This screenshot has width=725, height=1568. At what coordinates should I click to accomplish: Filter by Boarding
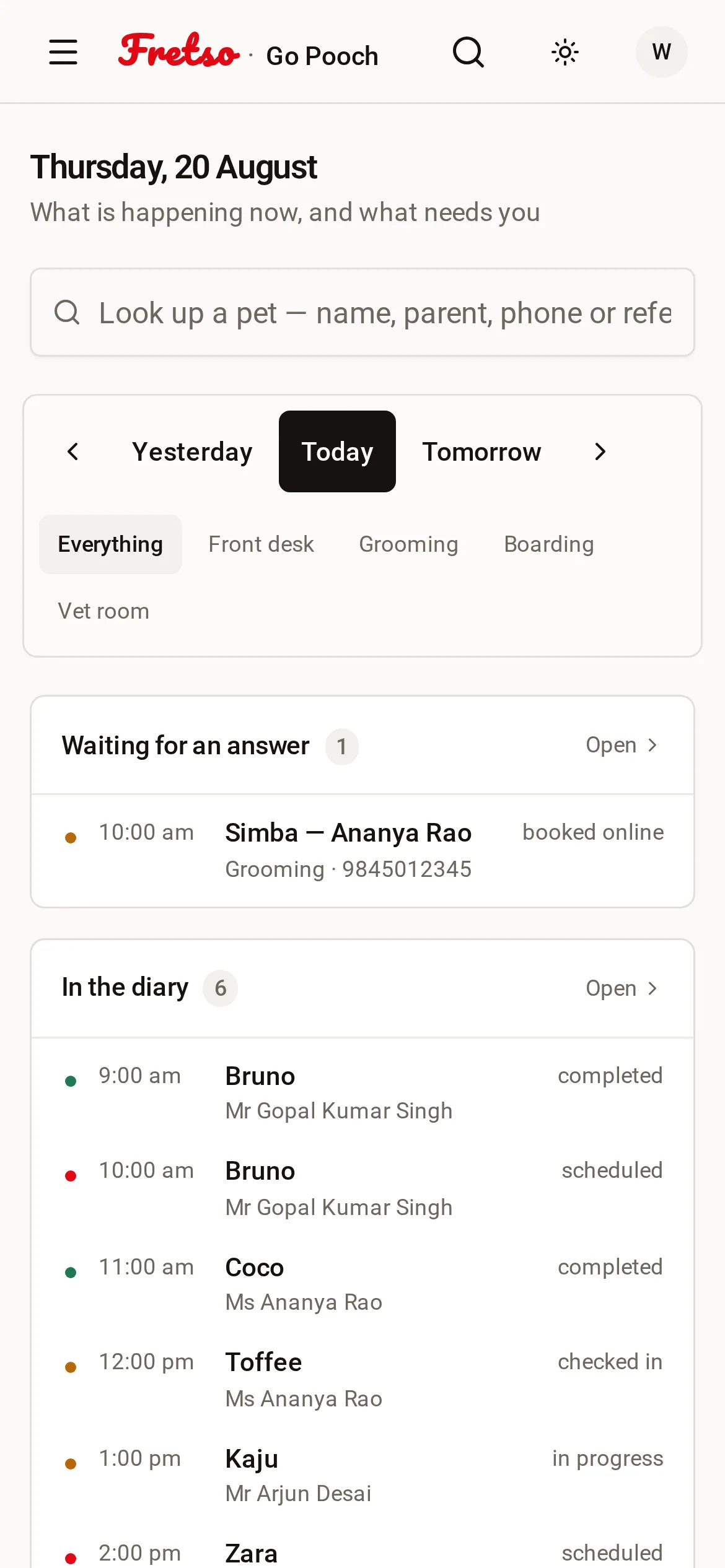(x=549, y=544)
